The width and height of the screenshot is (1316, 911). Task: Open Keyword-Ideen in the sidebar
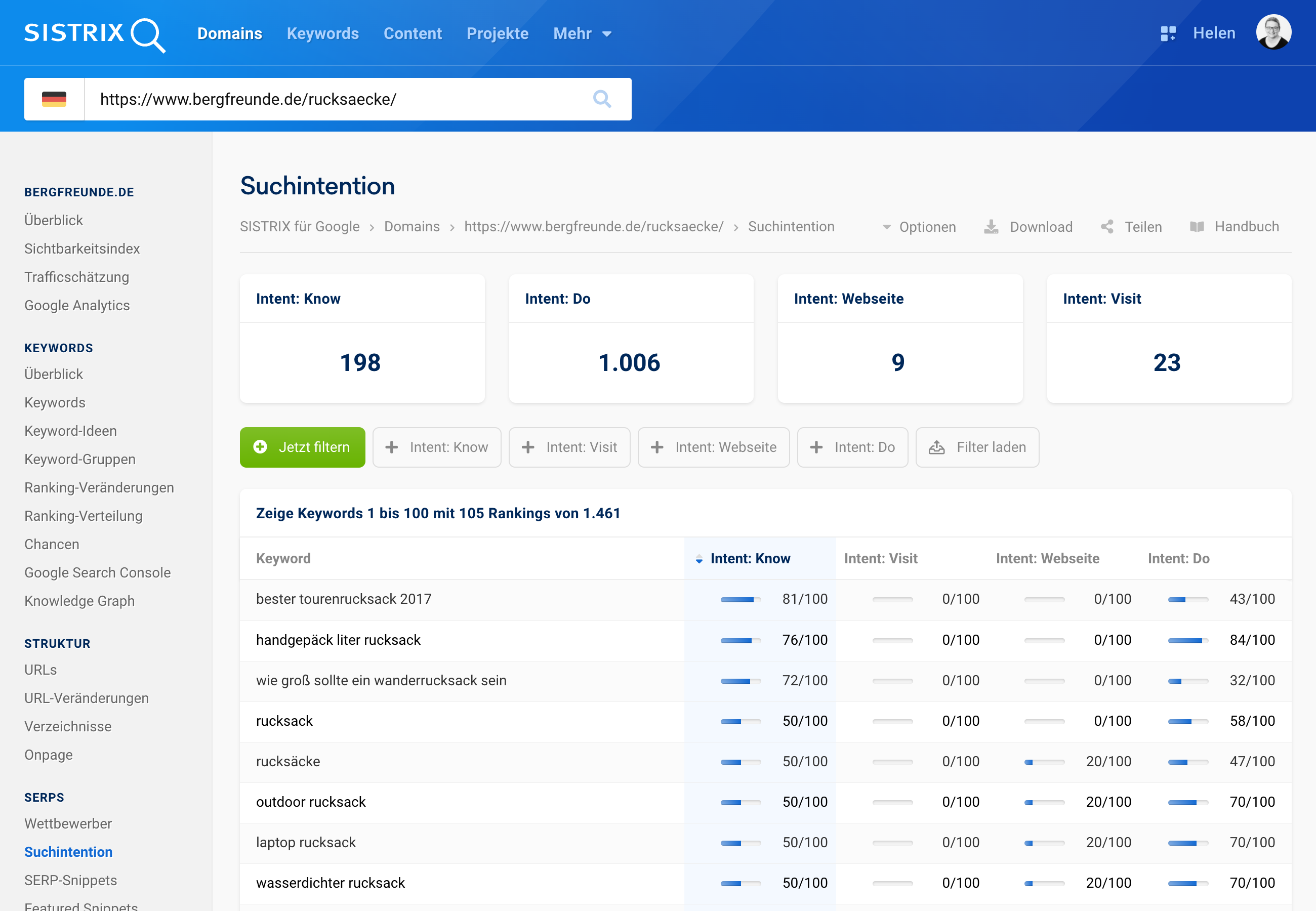click(x=71, y=432)
